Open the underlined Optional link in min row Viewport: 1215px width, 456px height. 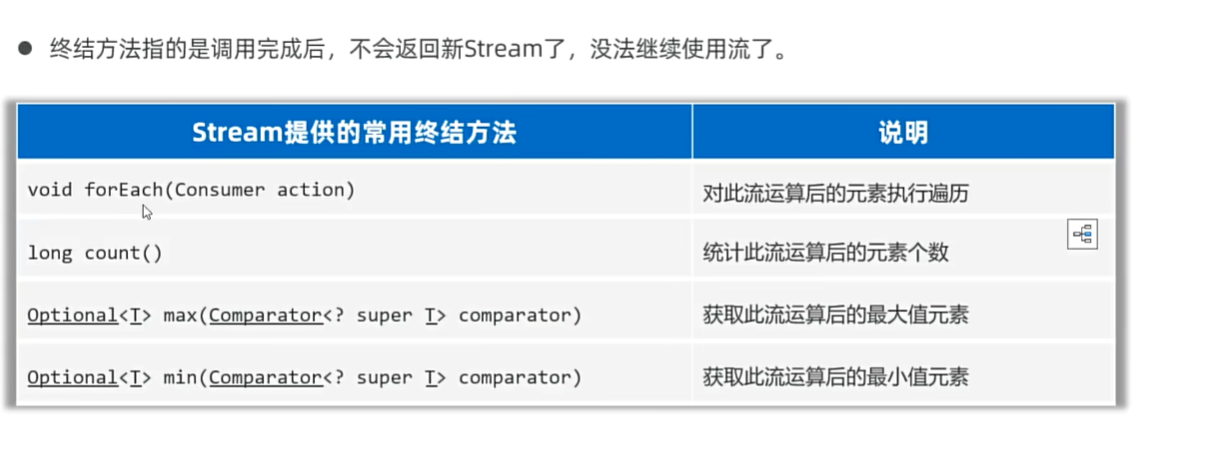tap(72, 377)
